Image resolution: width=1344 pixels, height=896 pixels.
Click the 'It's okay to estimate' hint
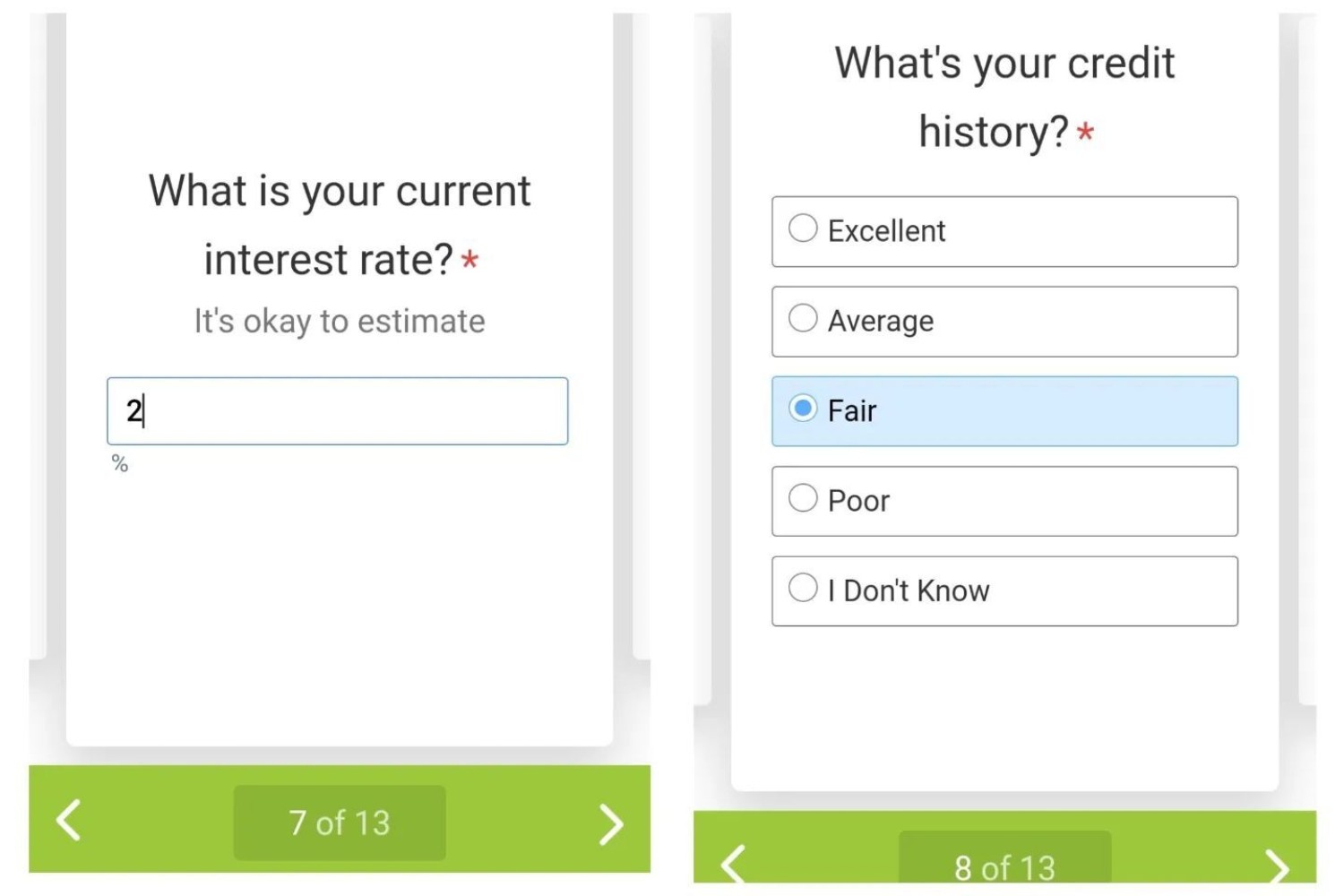pos(340,321)
